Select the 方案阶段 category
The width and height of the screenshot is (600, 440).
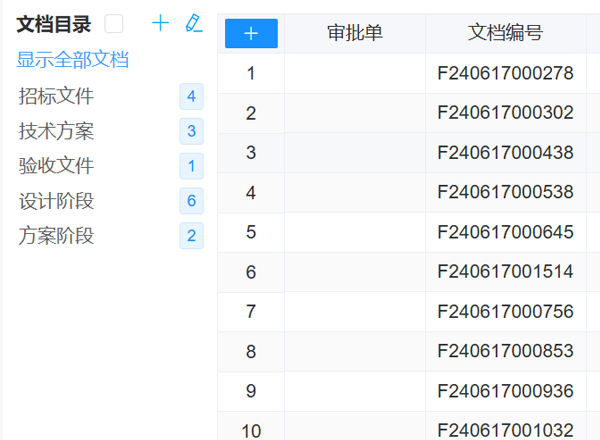pyautogui.click(x=56, y=236)
